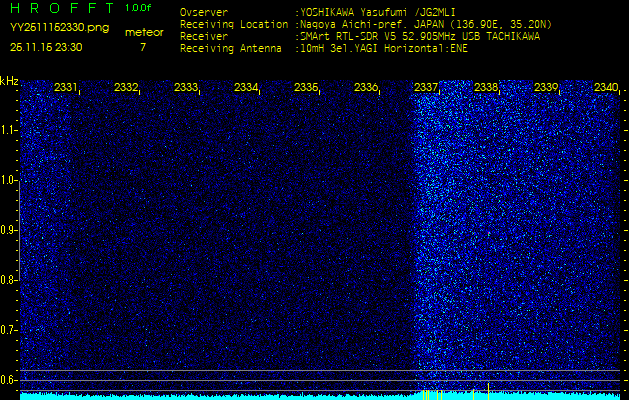This screenshot has width=629, height=400.
Task: Click the kHz axis unit label
Action: 9,81
